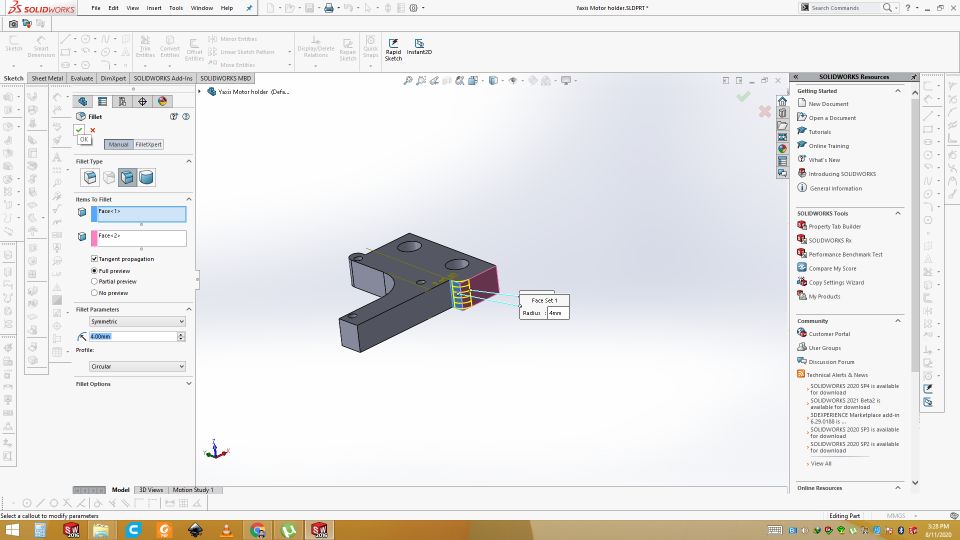The image size is (960, 540).
Task: Click Zoom to Area icon
Action: [421, 81]
